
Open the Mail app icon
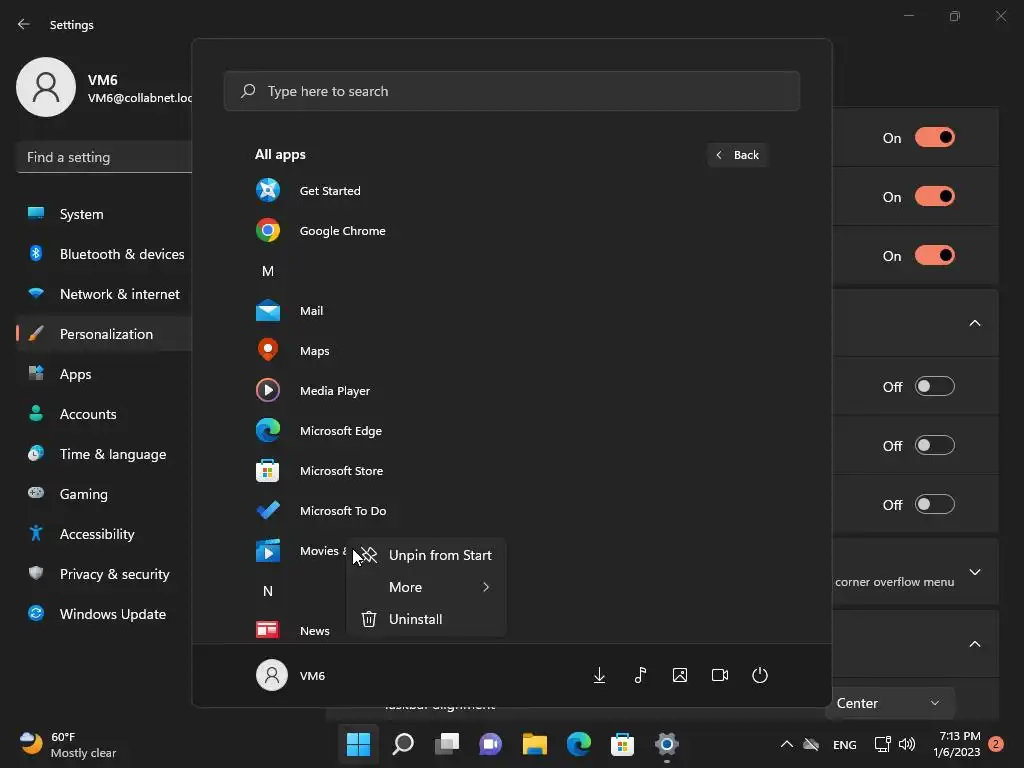[x=268, y=310]
